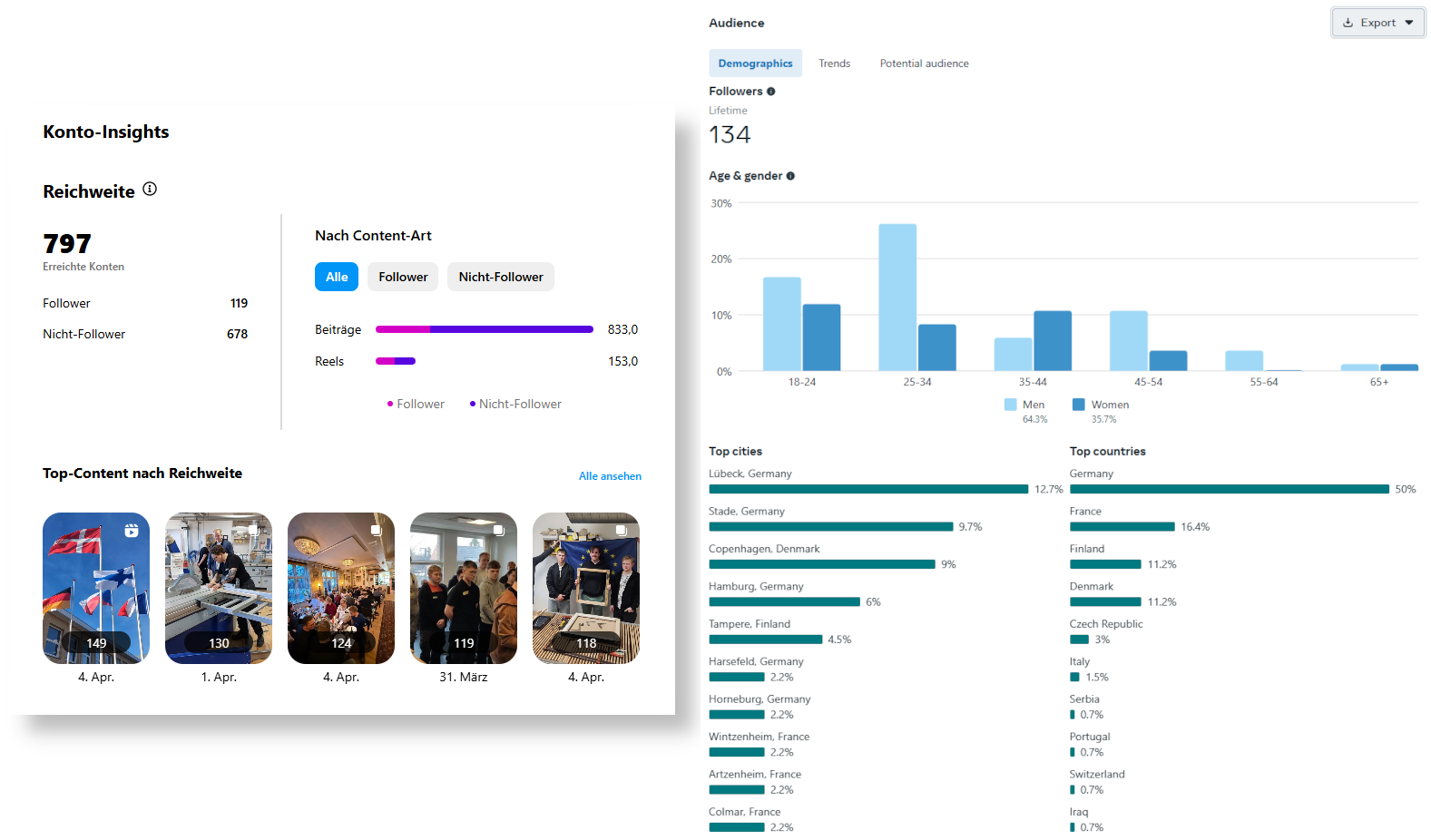Open the Export dropdown menu
The height and width of the screenshot is (840, 1431).
1377,23
